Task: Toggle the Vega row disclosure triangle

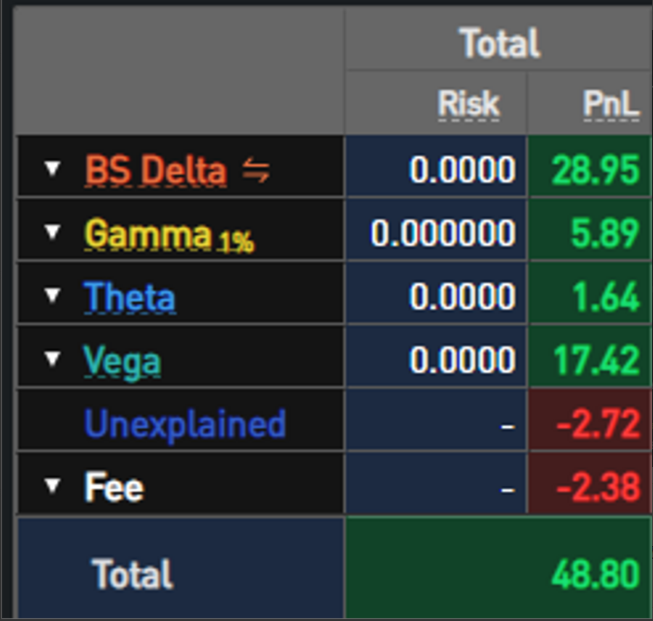Action: tap(53, 360)
